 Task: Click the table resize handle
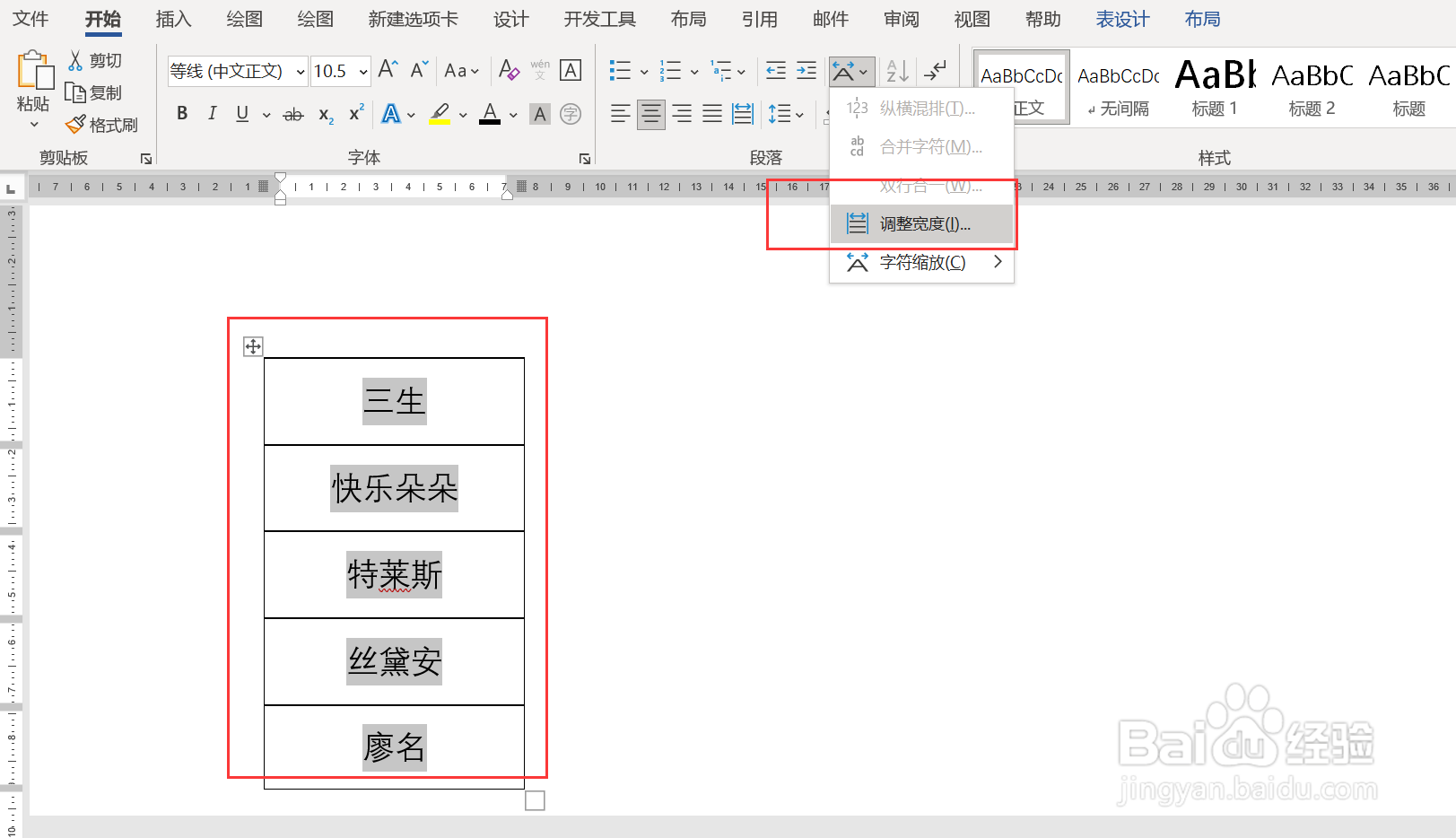point(535,800)
